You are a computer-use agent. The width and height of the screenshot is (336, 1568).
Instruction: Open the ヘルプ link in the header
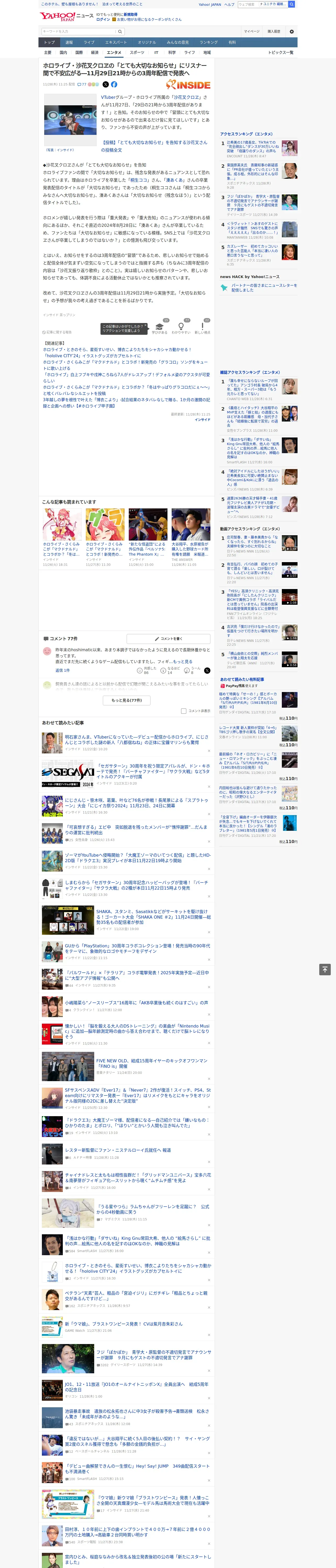229,4
